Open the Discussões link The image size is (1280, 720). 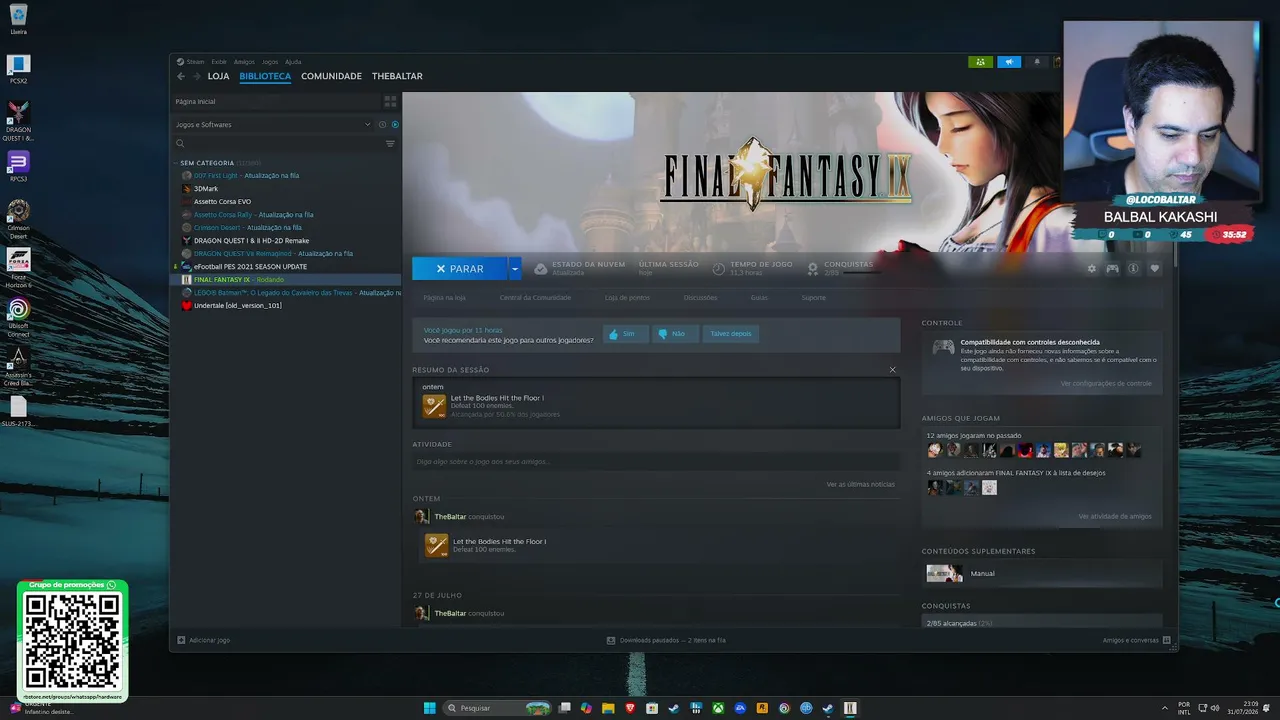point(700,298)
